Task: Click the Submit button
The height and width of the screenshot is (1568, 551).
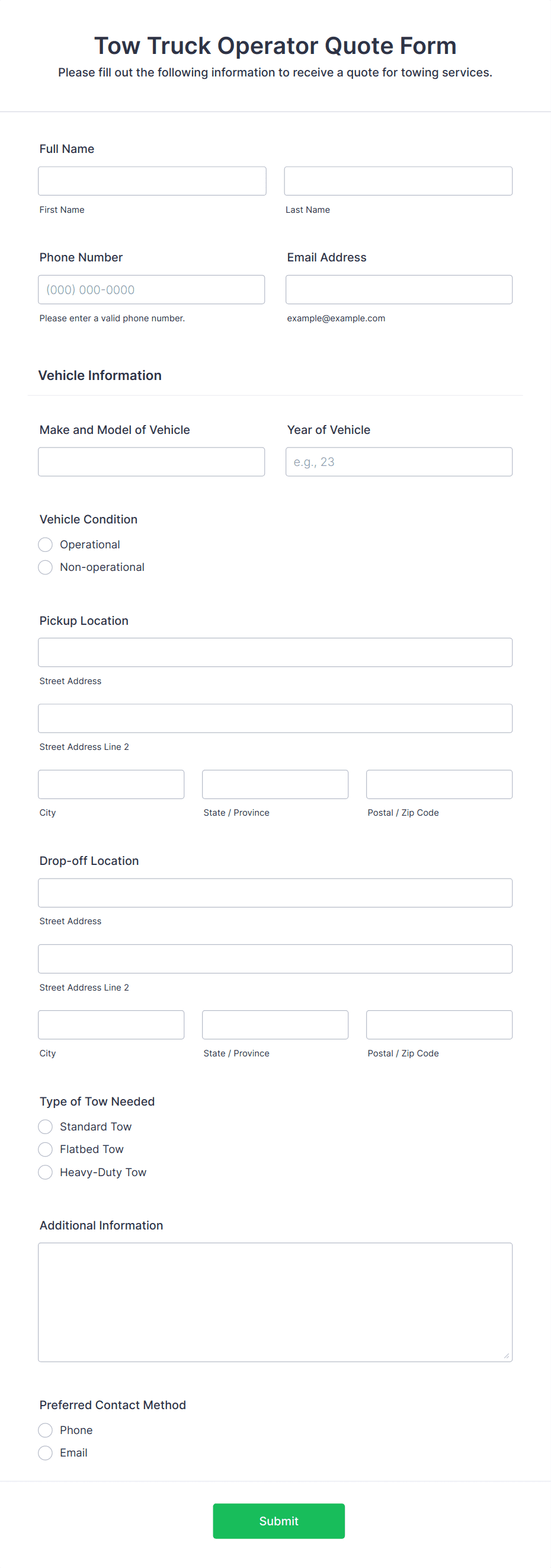Action: coord(278,1521)
